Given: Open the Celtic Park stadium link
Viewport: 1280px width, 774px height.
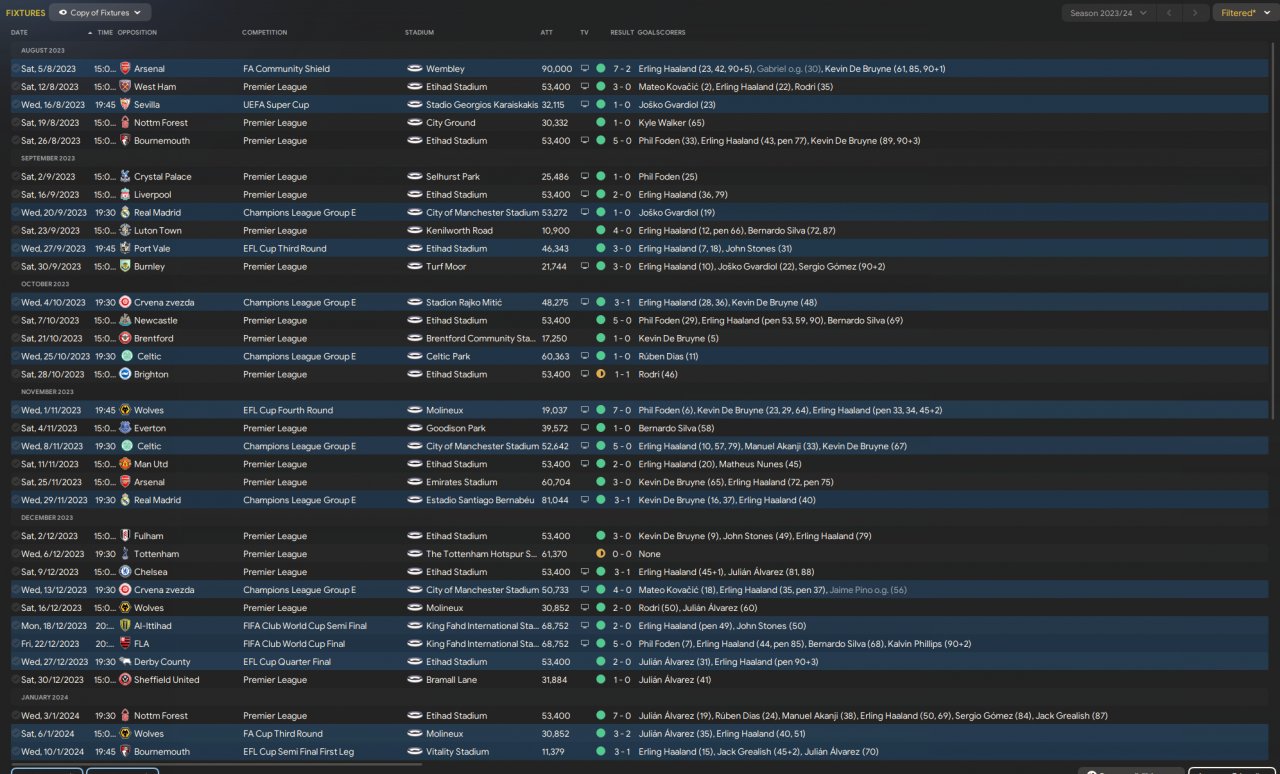Looking at the screenshot, I should (448, 357).
